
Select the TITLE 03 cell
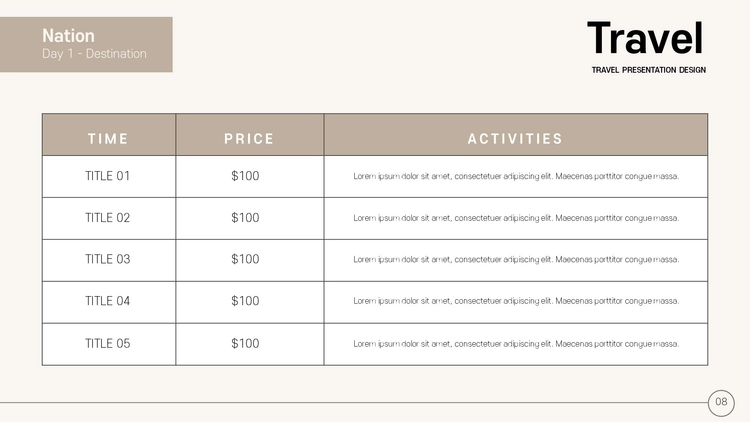pyautogui.click(x=108, y=259)
